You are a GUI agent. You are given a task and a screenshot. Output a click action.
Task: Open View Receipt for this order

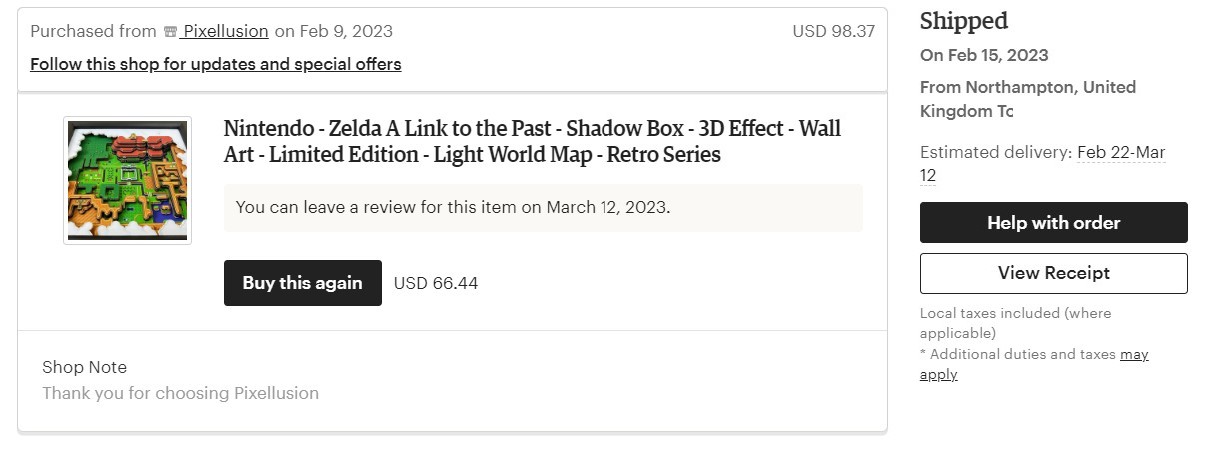point(1053,273)
